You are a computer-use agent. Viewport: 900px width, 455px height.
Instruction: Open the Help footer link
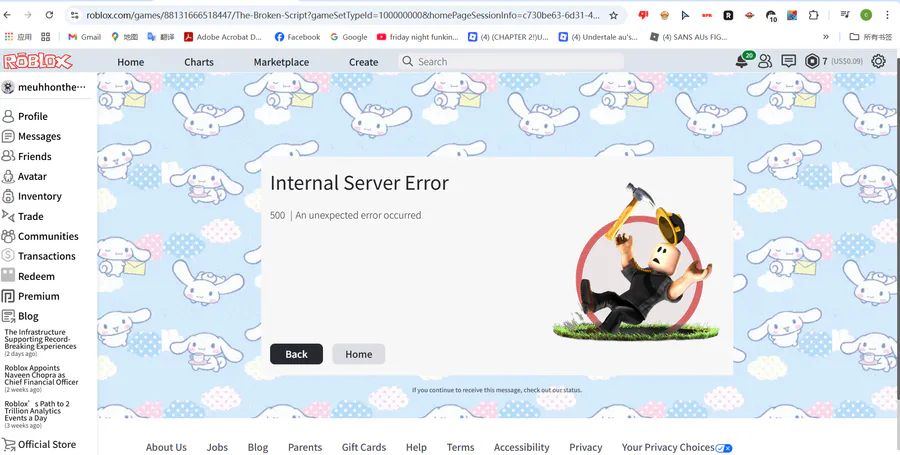(416, 448)
